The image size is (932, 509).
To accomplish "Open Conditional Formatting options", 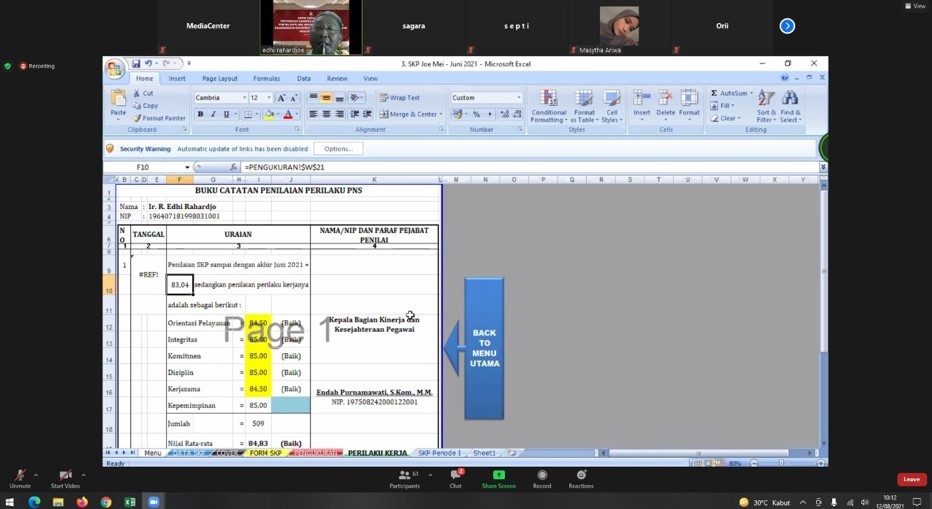I will point(548,105).
